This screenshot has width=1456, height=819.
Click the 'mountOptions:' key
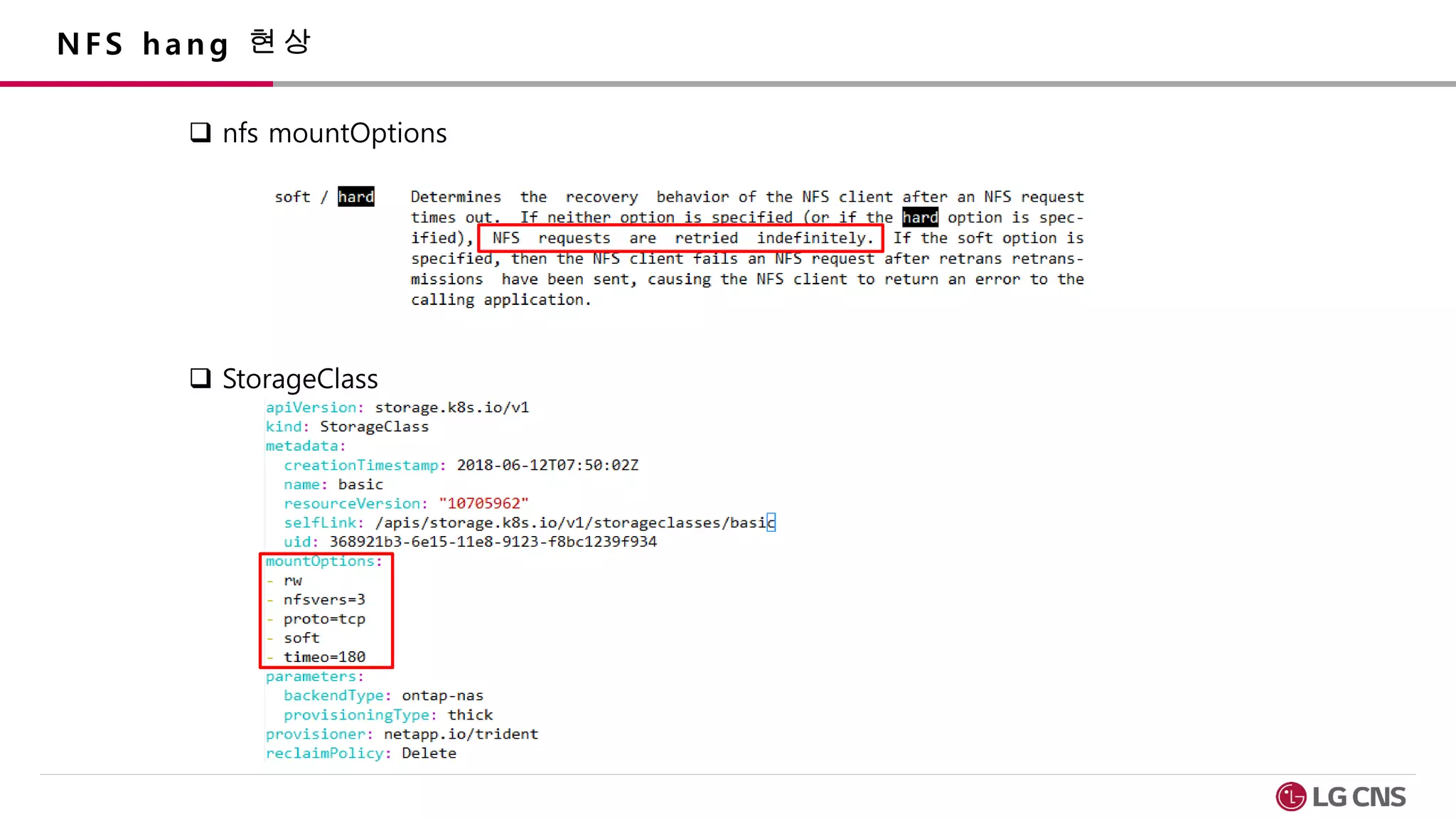[324, 561]
